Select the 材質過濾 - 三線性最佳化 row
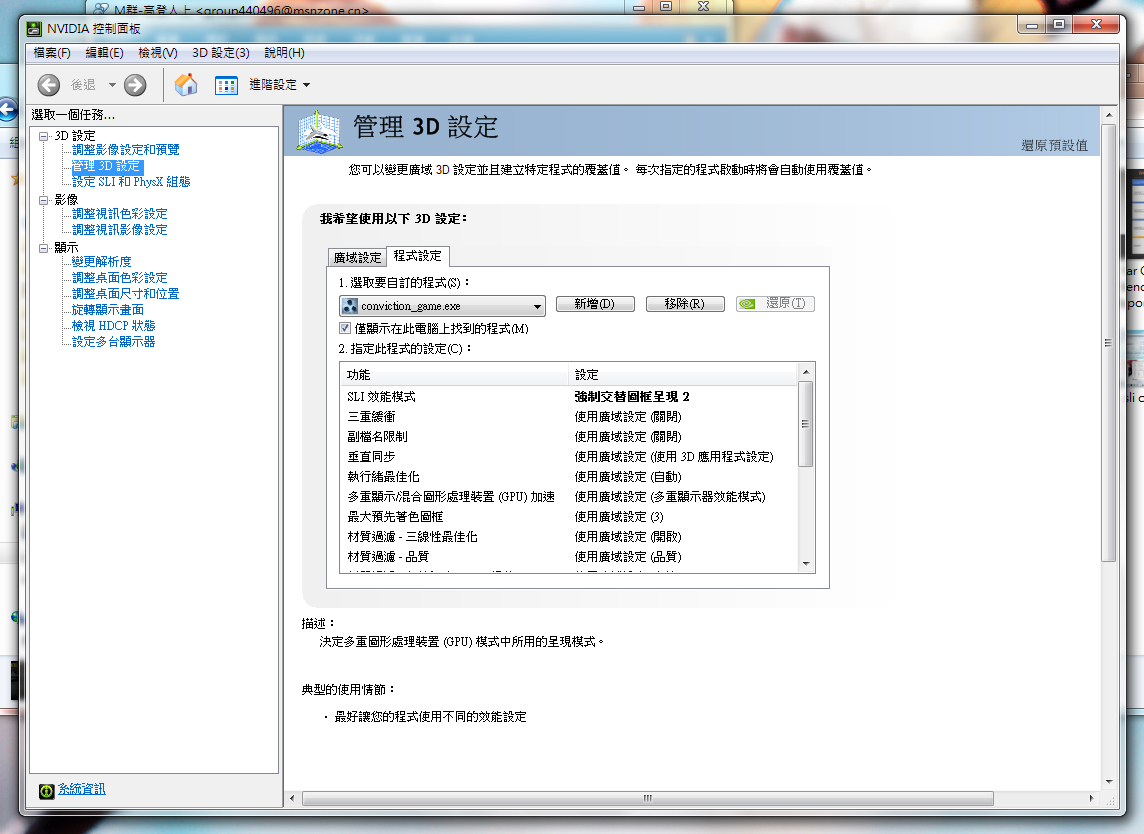Viewport: 1144px width, 834px height. tap(569, 537)
